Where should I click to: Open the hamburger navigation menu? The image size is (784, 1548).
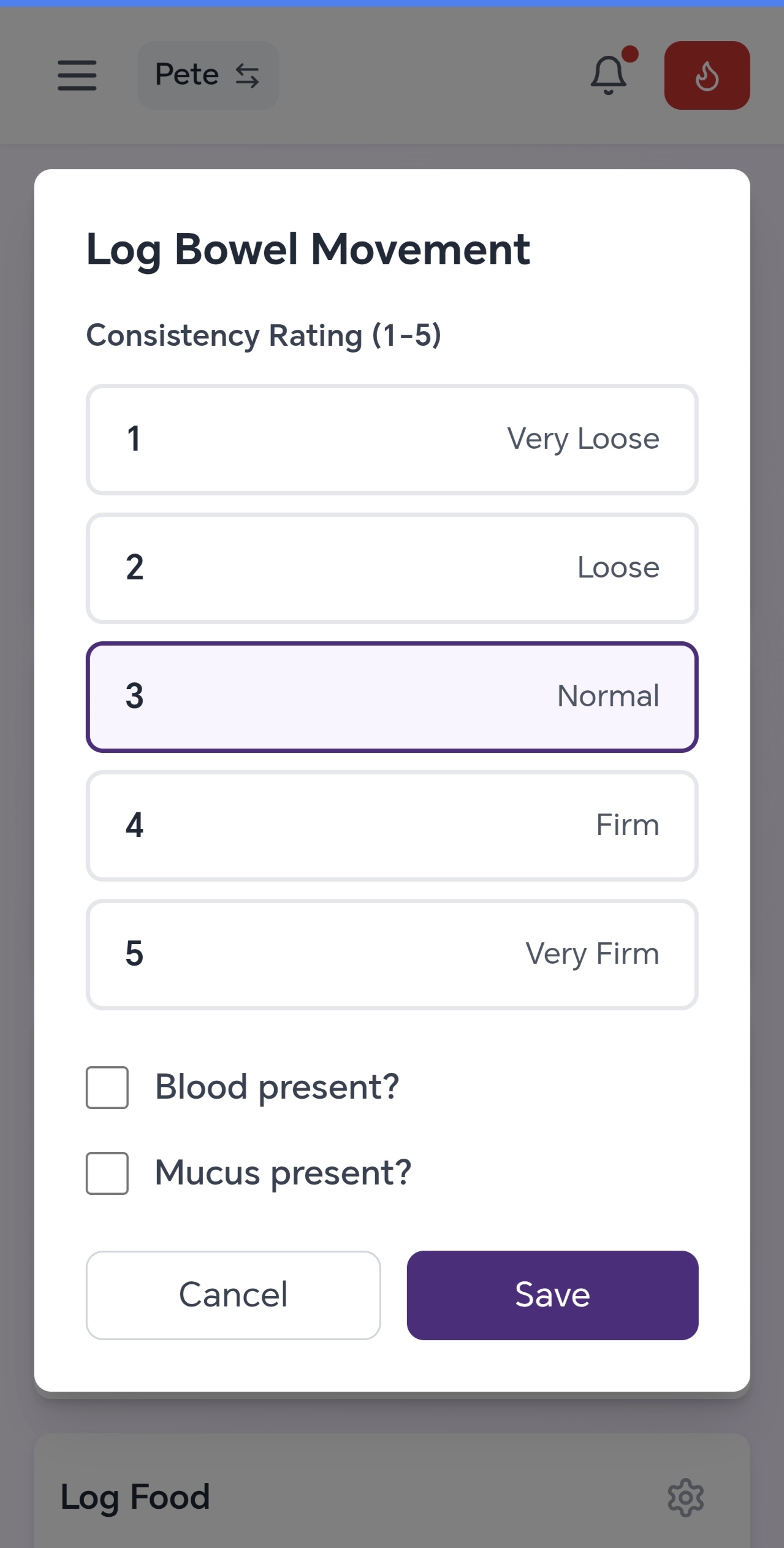click(77, 75)
